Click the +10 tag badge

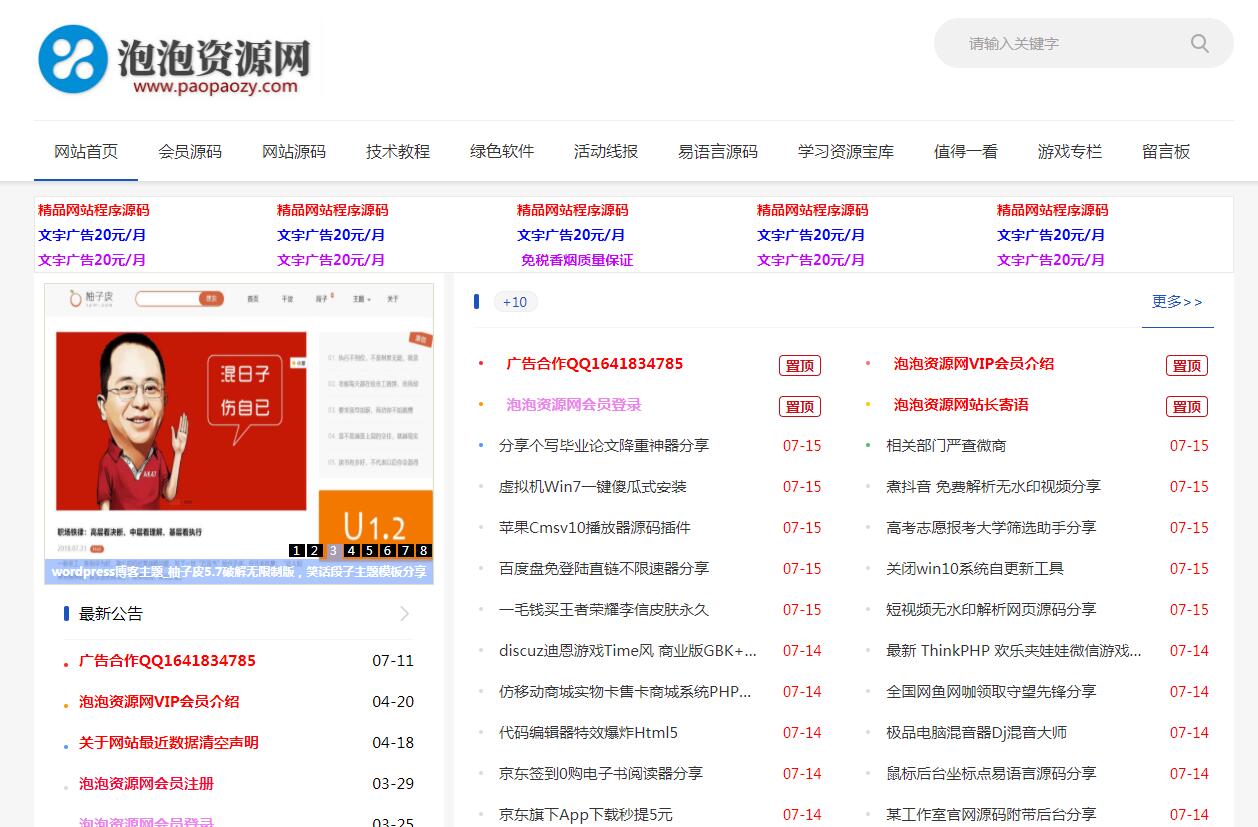pos(515,302)
